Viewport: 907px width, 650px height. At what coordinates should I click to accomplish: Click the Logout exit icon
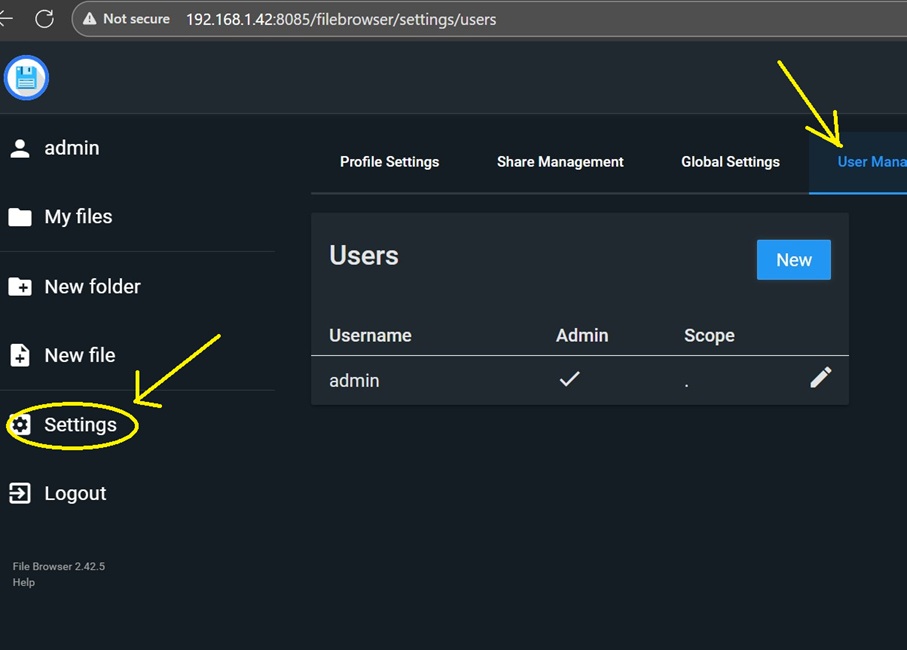pyautogui.click(x=20, y=493)
